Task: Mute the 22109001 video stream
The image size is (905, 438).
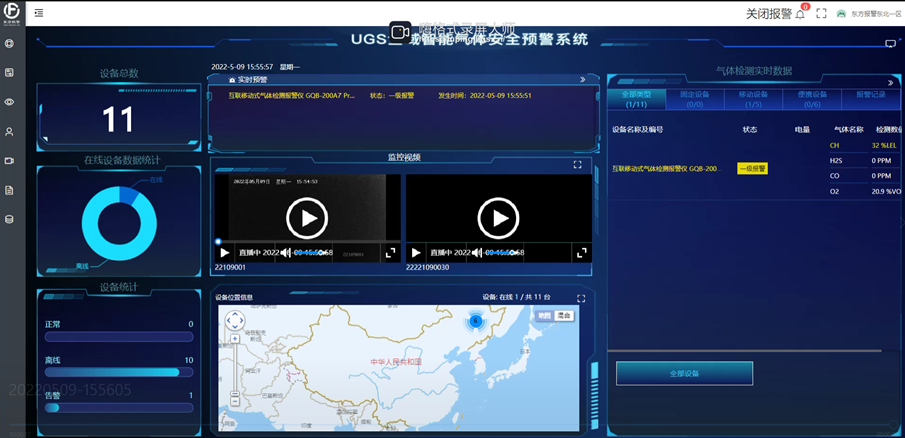Action: (x=285, y=253)
